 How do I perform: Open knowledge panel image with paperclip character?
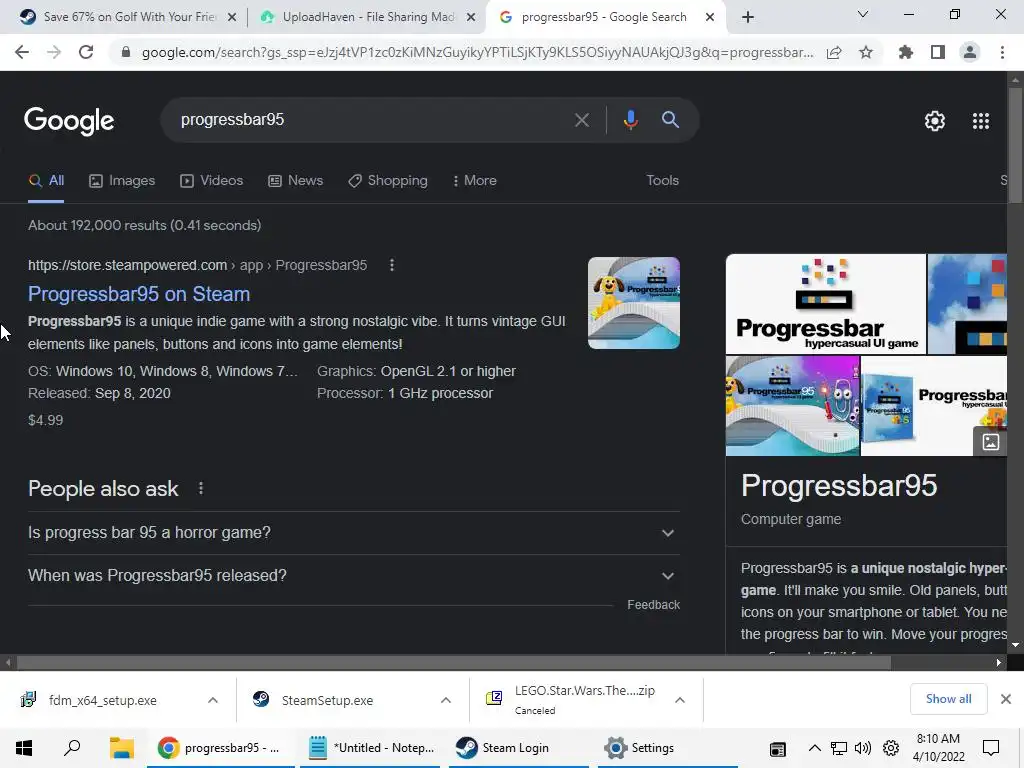pos(792,406)
